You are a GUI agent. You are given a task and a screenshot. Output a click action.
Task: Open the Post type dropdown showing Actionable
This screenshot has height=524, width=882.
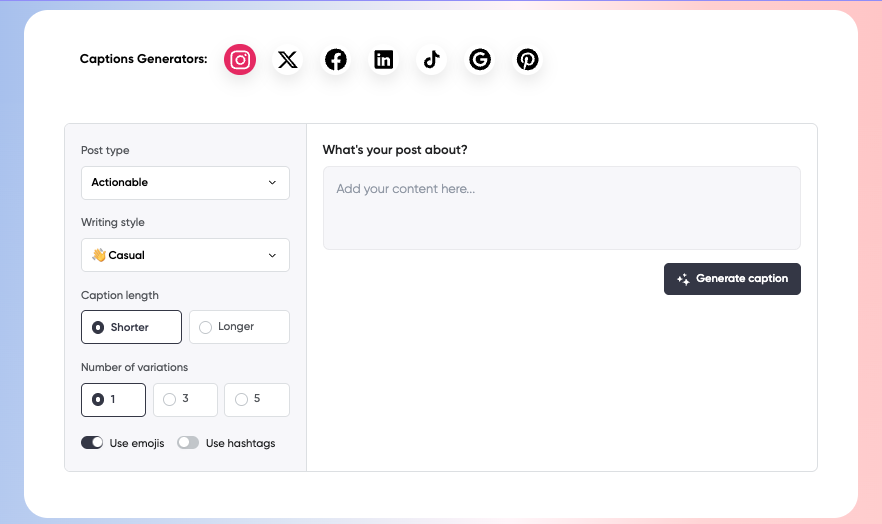click(x=185, y=183)
